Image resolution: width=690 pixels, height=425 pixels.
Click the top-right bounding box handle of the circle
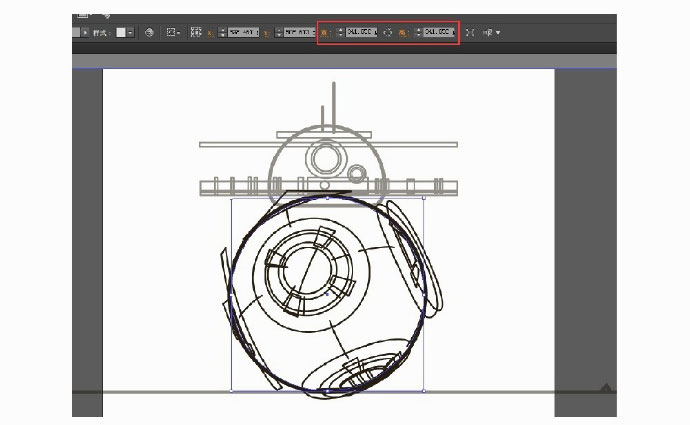point(424,198)
